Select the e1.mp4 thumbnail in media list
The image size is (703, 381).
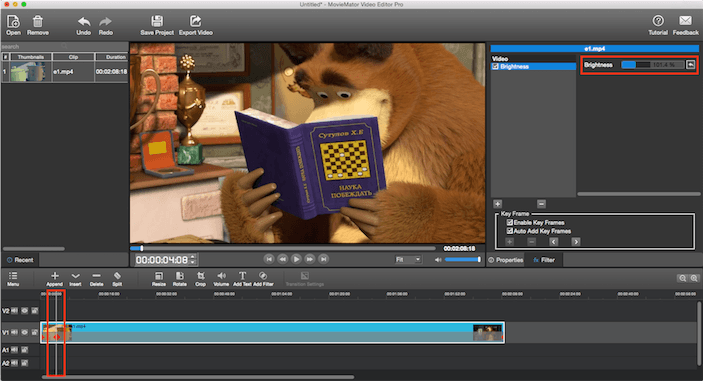coord(28,72)
